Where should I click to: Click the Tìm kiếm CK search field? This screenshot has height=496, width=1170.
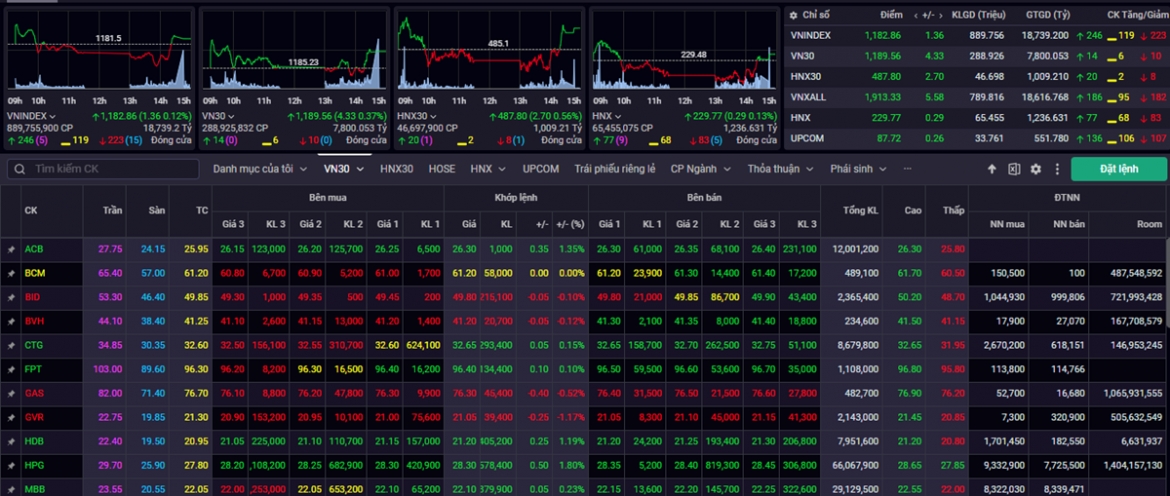(103, 169)
